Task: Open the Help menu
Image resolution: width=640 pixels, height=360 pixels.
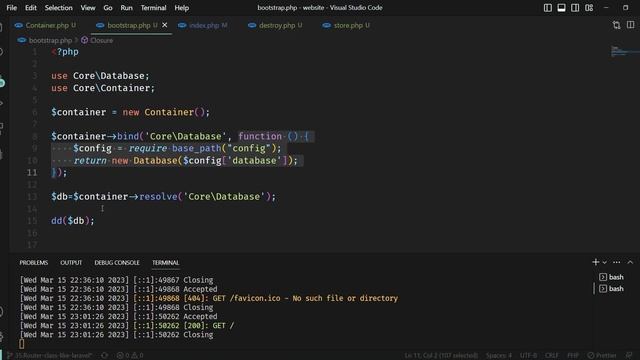Action: tap(182, 8)
